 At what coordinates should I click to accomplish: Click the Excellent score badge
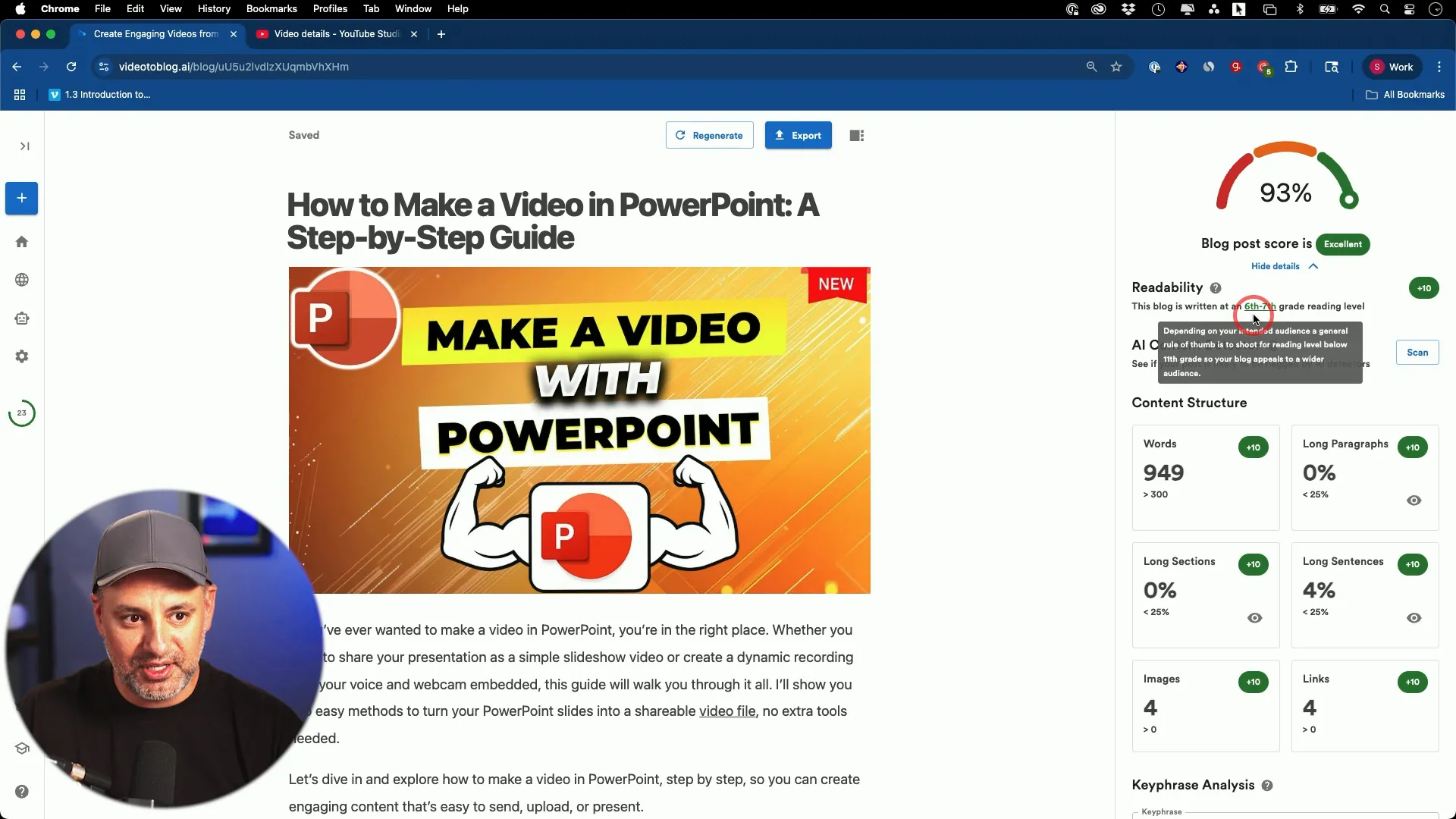[x=1343, y=244]
